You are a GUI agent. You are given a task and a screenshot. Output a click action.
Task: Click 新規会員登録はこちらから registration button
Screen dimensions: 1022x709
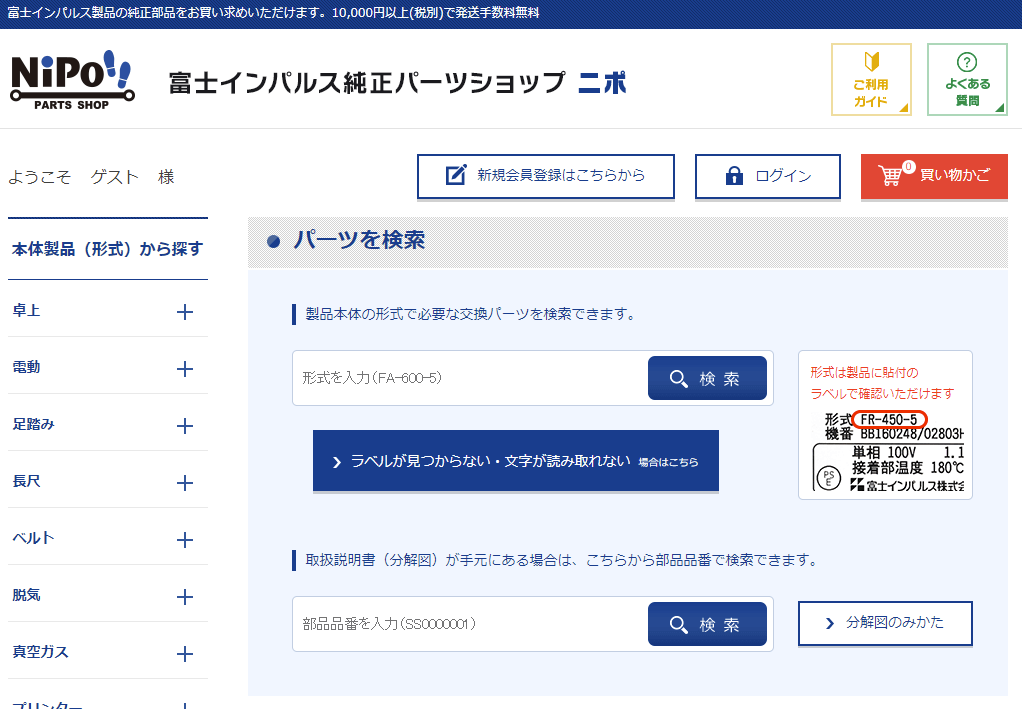(x=545, y=176)
